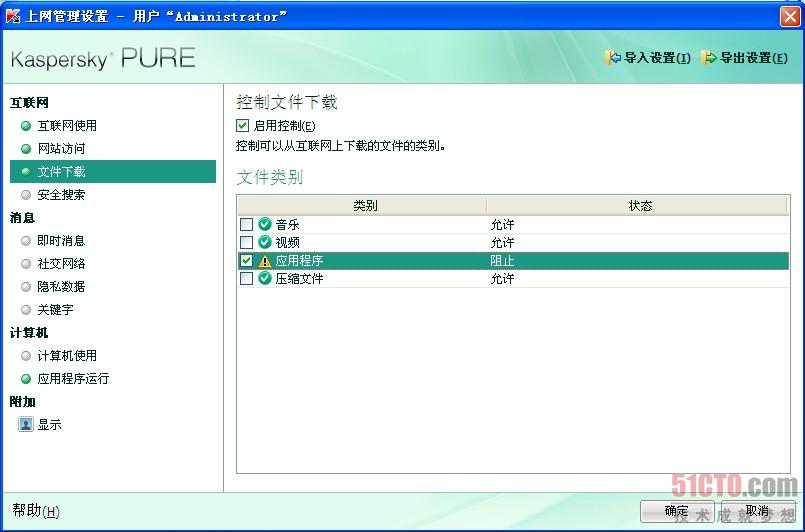Confirm with the 确定 button
The width and height of the screenshot is (805, 532).
point(677,511)
